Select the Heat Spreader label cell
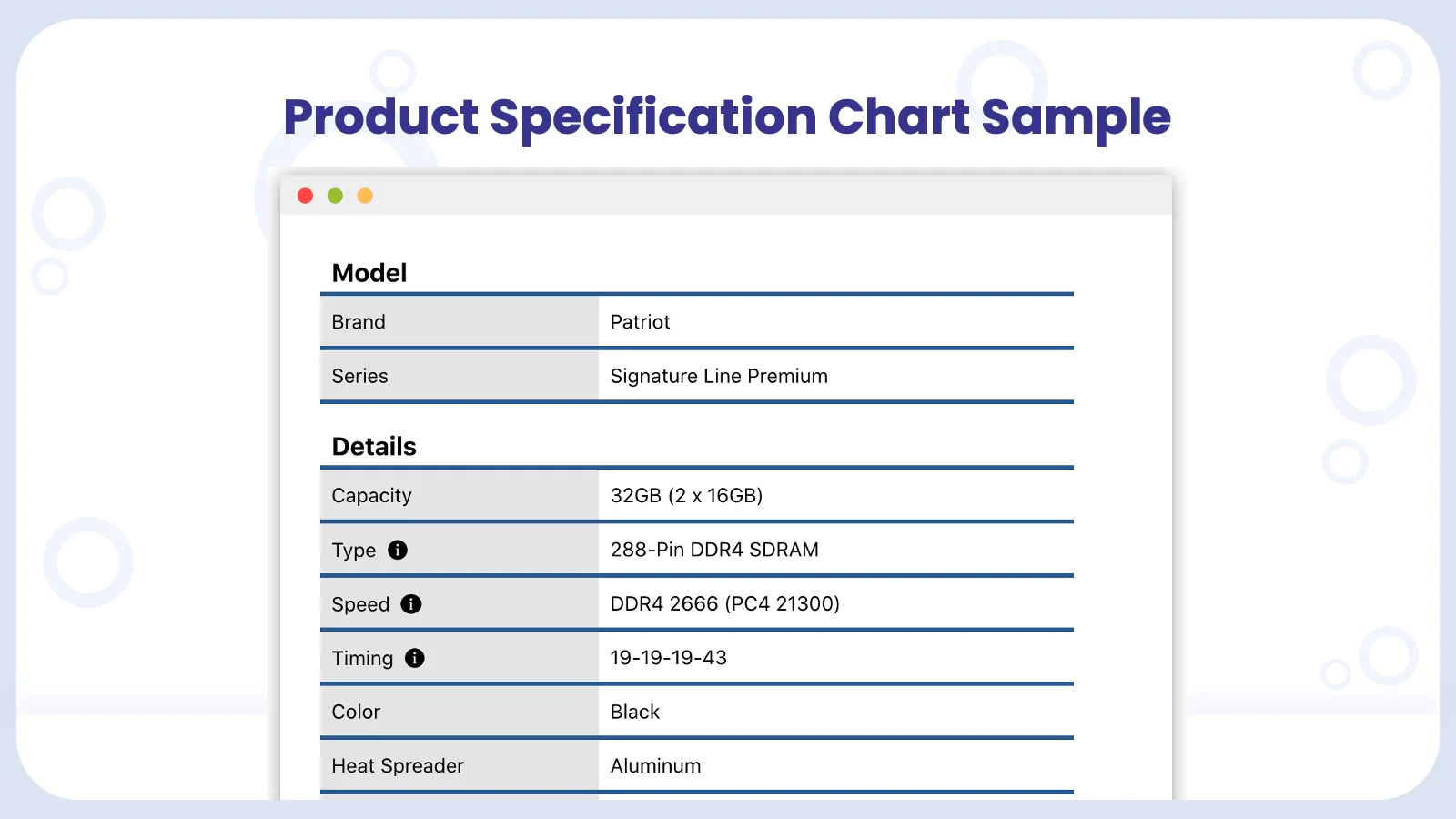 click(460, 766)
